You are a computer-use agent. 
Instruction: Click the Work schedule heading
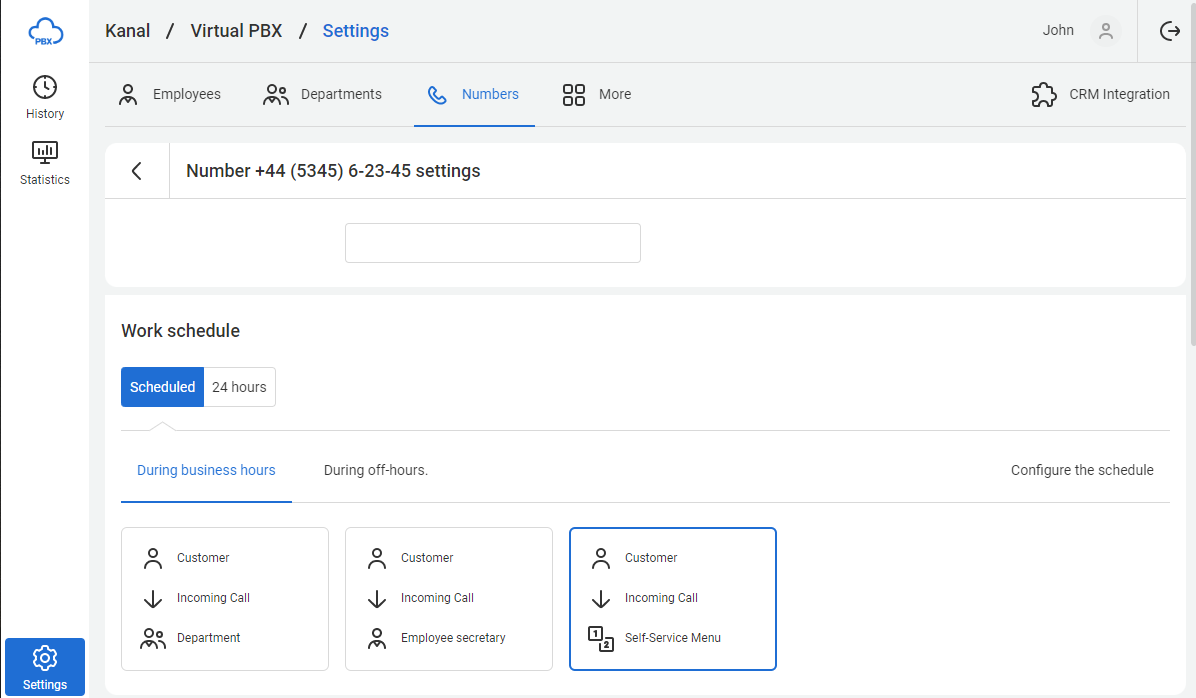click(181, 330)
